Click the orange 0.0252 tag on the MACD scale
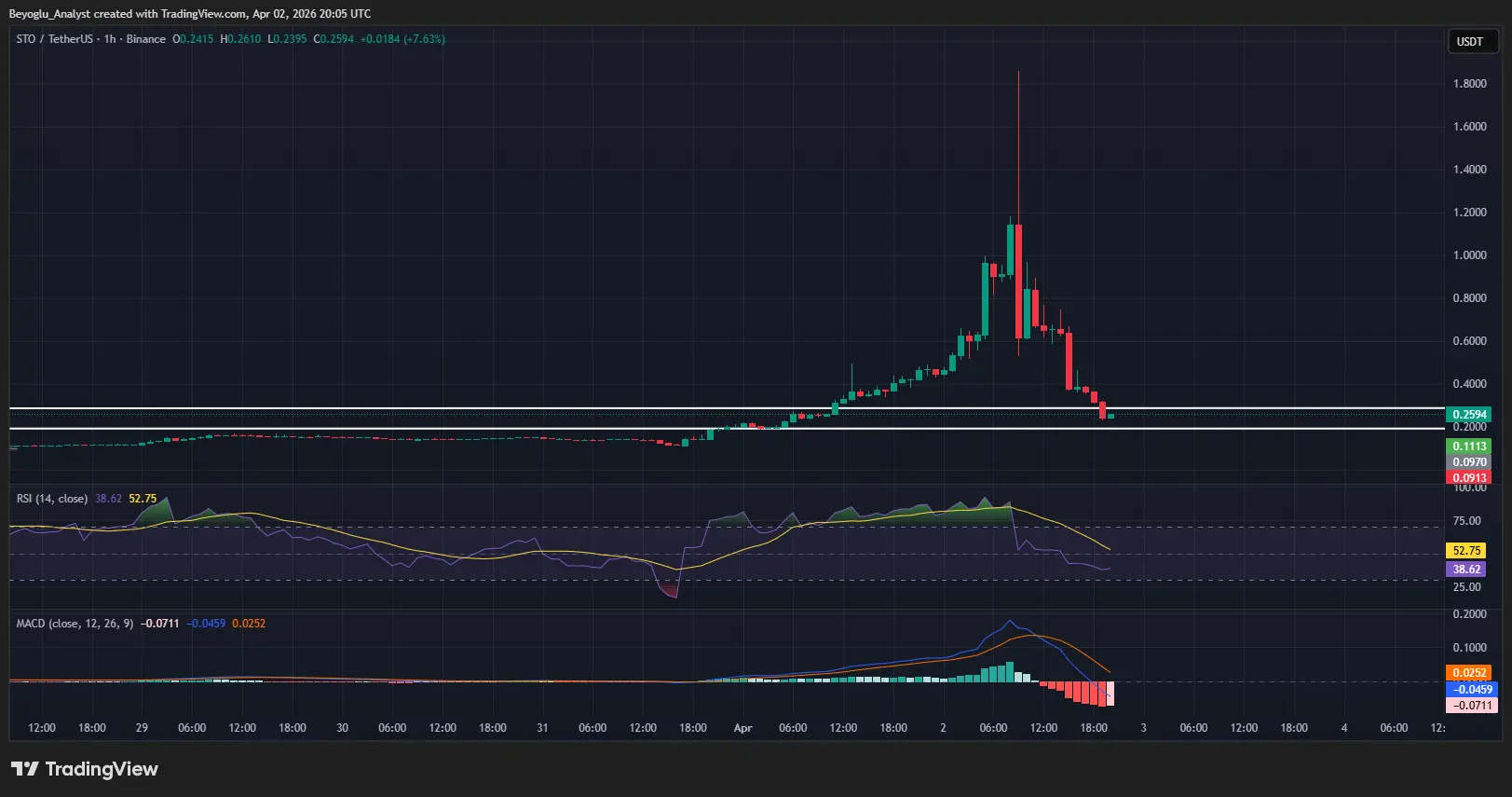 1469,673
